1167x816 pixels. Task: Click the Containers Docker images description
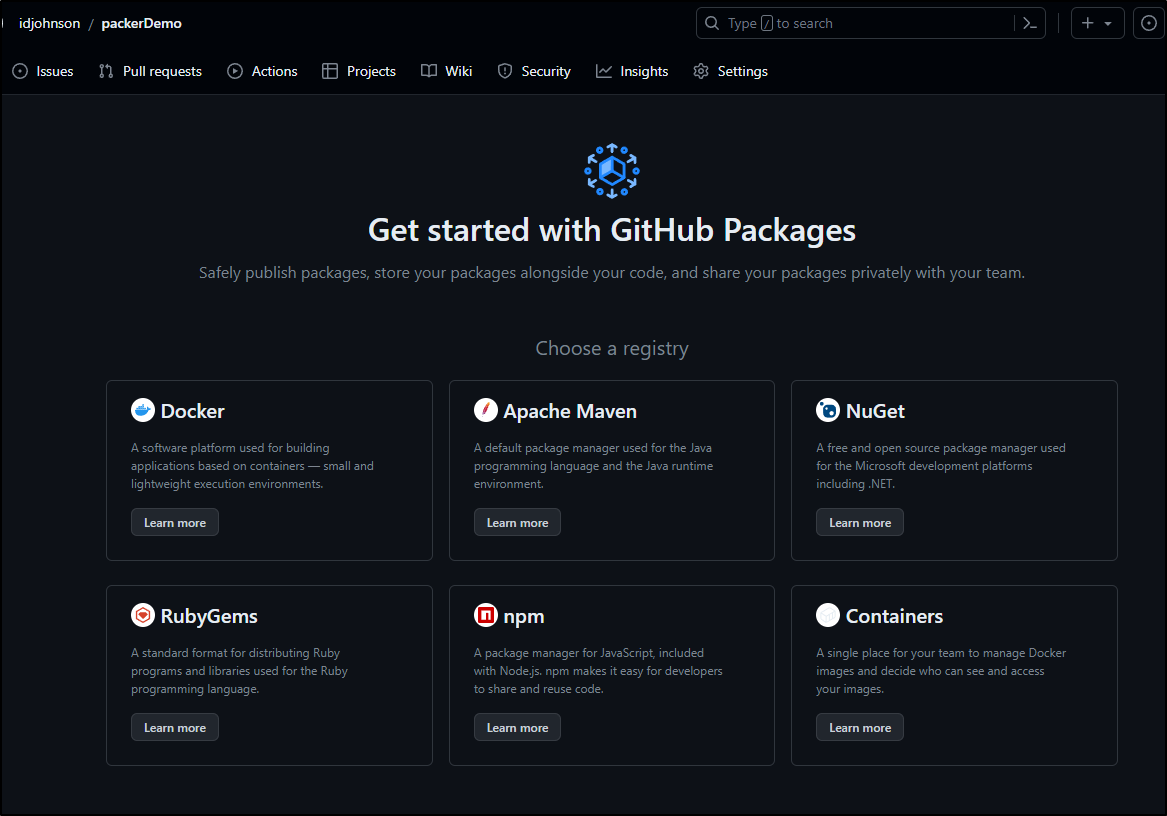point(941,671)
